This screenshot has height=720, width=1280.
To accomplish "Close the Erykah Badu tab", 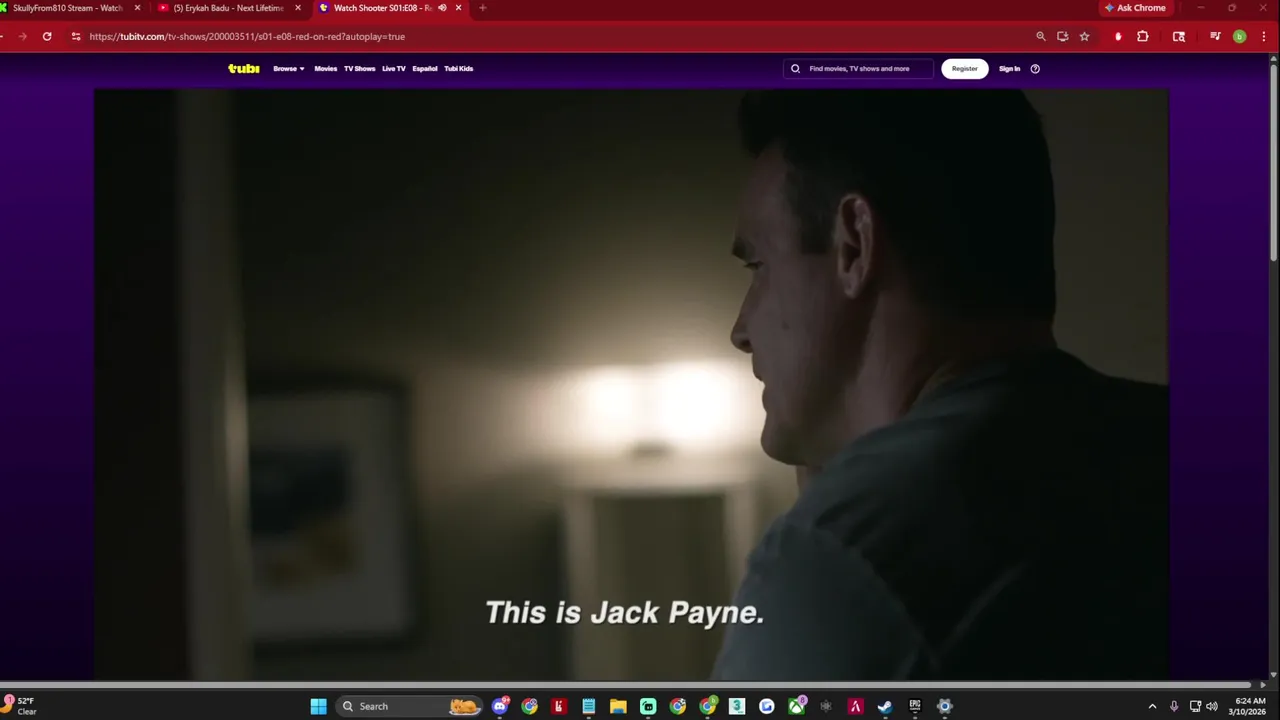I will click(298, 8).
